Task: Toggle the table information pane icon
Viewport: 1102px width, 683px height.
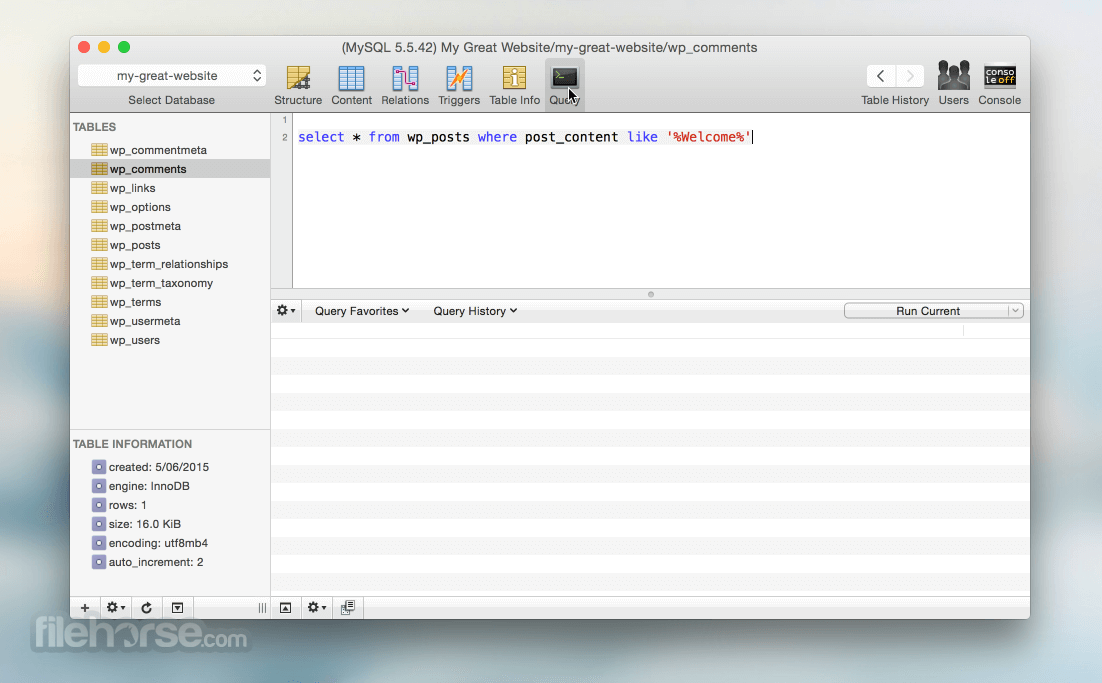Action: click(x=177, y=608)
